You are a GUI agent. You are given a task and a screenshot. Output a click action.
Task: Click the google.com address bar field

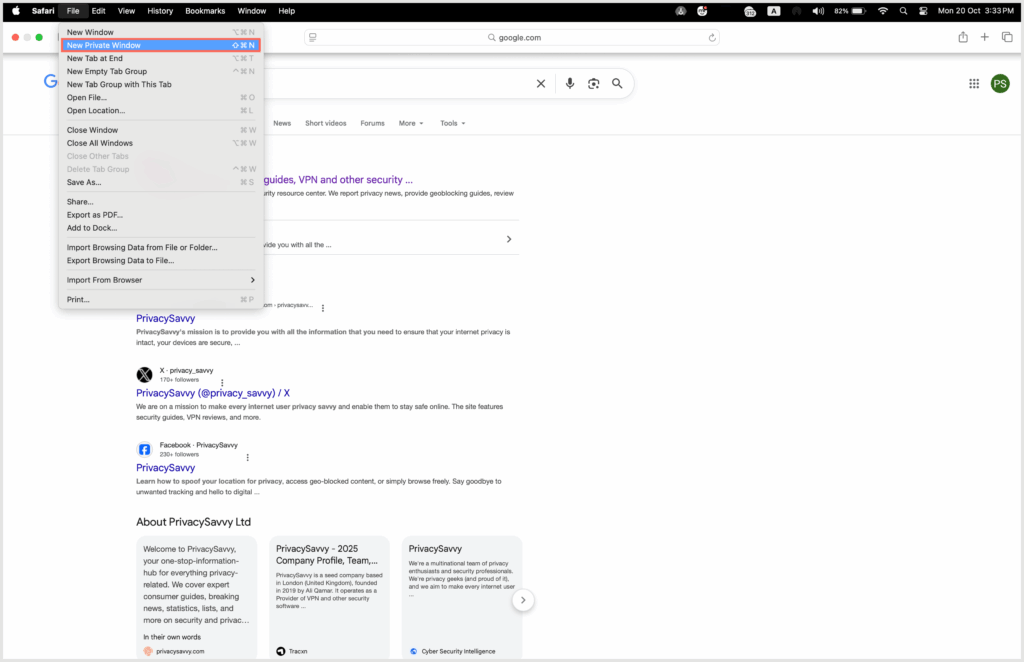(x=512, y=38)
